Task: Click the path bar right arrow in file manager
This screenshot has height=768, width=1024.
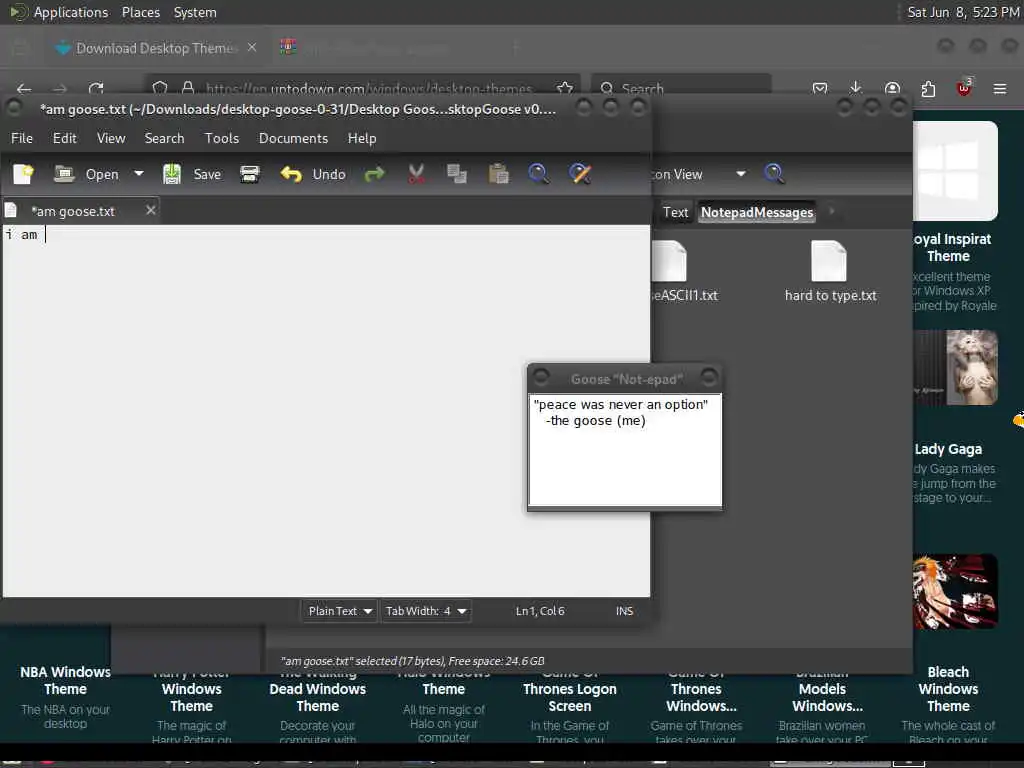Action: (x=831, y=212)
